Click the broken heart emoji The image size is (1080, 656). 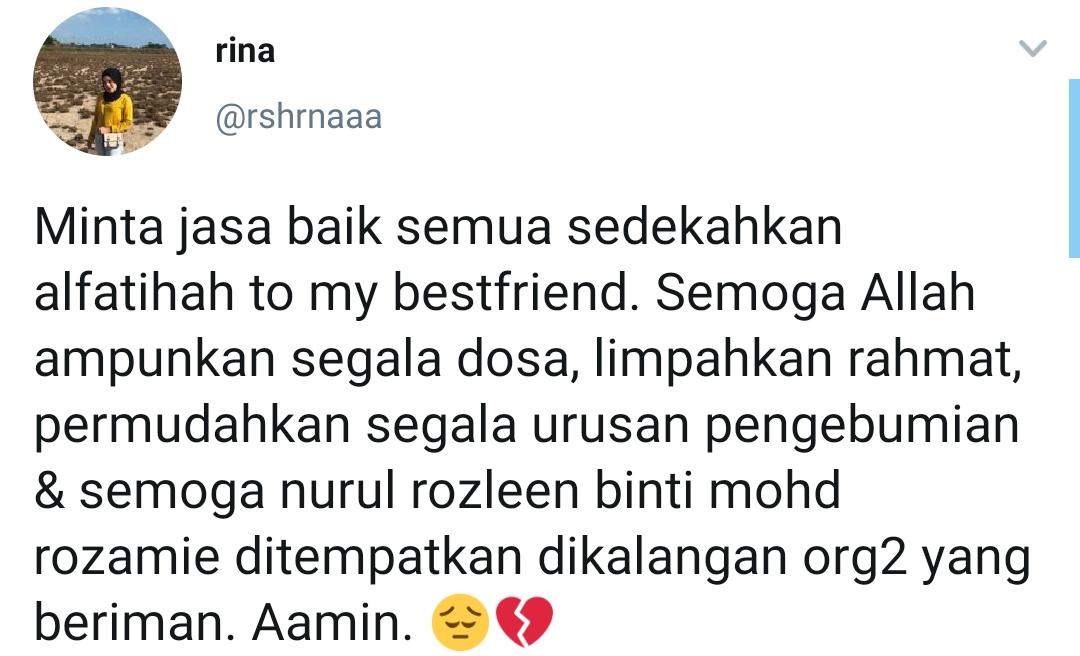pos(524,622)
